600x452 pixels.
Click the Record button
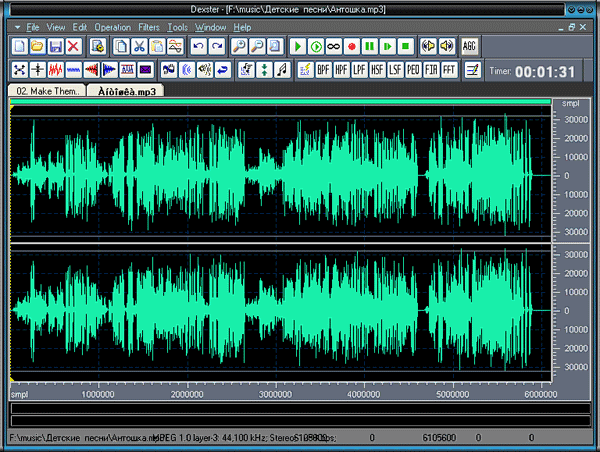(x=351, y=47)
